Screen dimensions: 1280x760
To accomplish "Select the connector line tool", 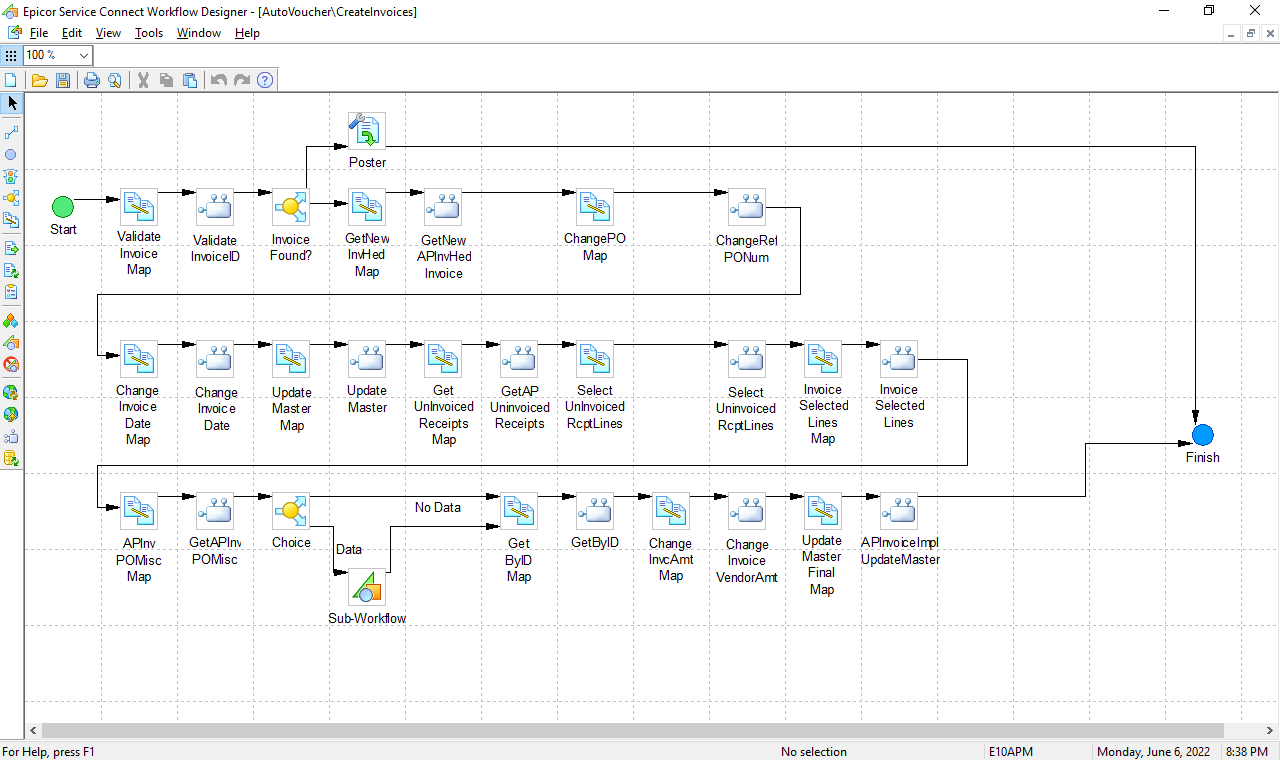I will (11, 132).
